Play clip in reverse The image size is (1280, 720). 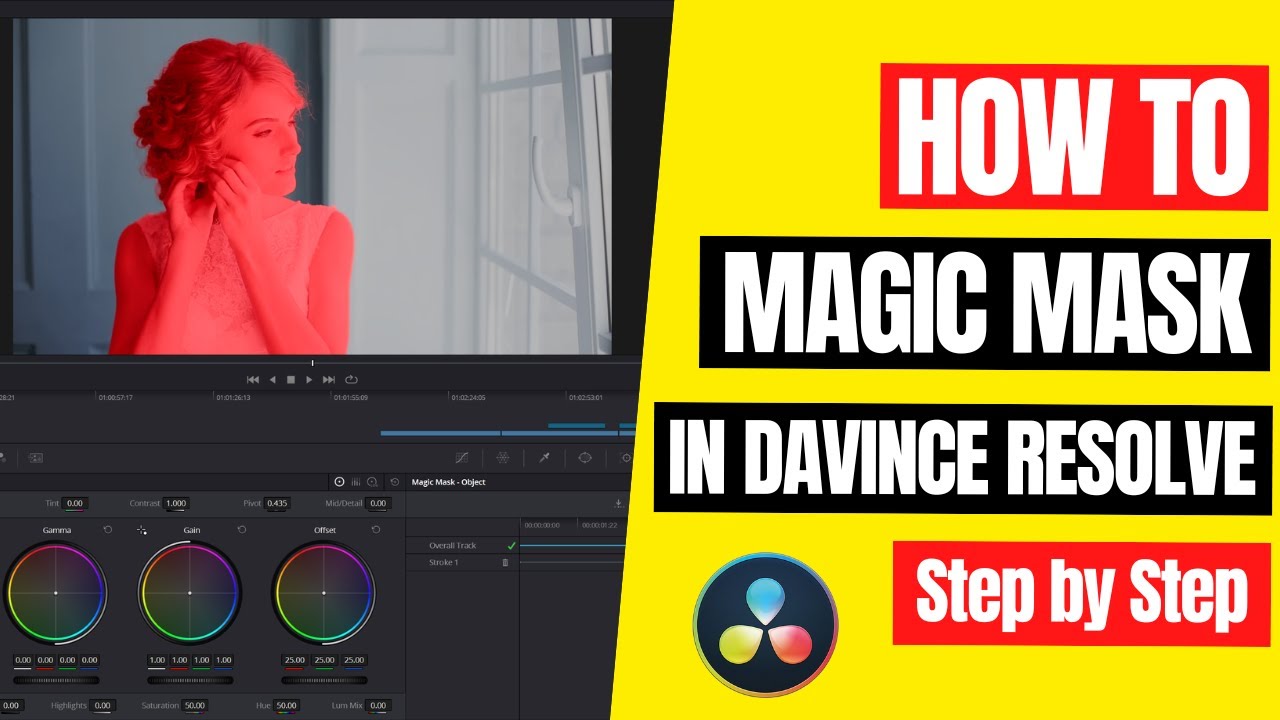coord(272,380)
